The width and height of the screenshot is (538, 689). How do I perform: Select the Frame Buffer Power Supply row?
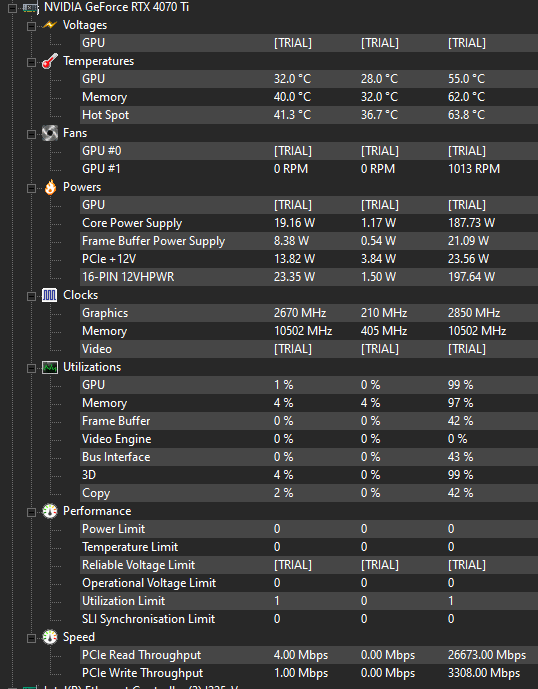point(309,241)
